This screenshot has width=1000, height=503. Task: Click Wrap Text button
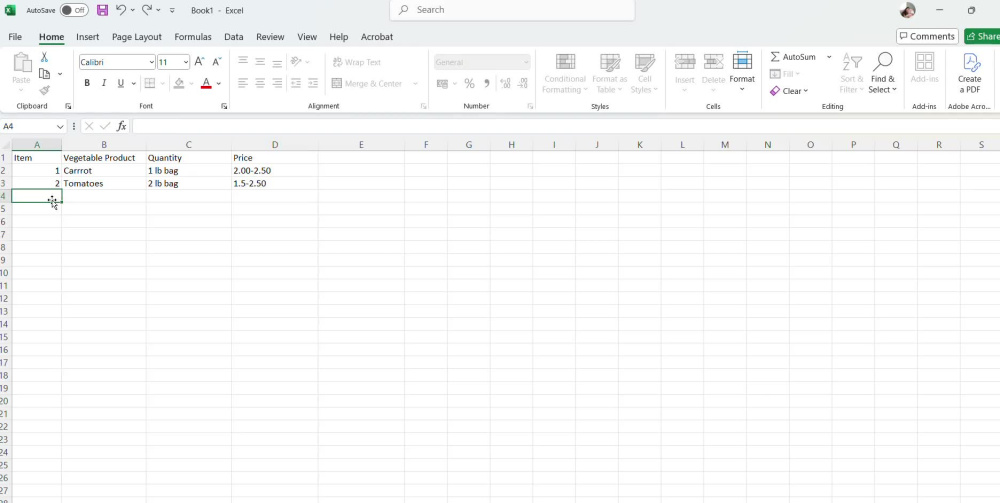pyautogui.click(x=357, y=62)
